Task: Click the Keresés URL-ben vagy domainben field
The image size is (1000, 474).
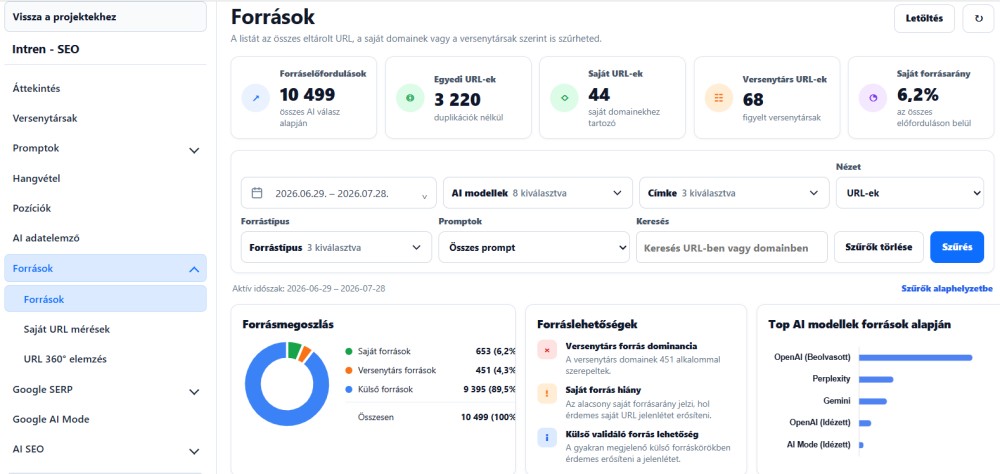Action: click(732, 247)
